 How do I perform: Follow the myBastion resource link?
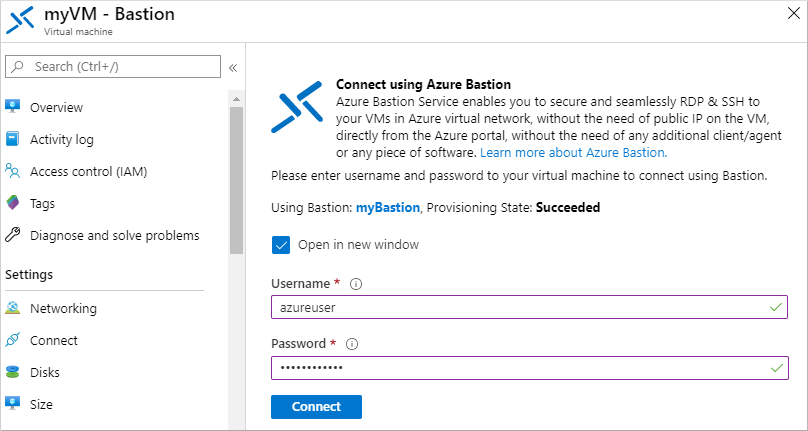click(x=388, y=208)
